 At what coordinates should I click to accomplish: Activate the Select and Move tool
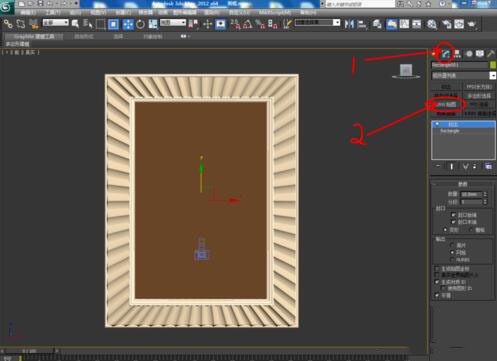tap(128, 24)
